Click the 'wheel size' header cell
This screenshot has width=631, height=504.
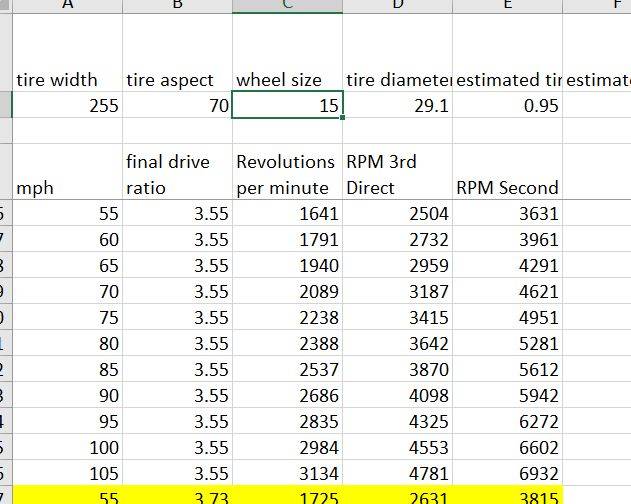[287, 80]
